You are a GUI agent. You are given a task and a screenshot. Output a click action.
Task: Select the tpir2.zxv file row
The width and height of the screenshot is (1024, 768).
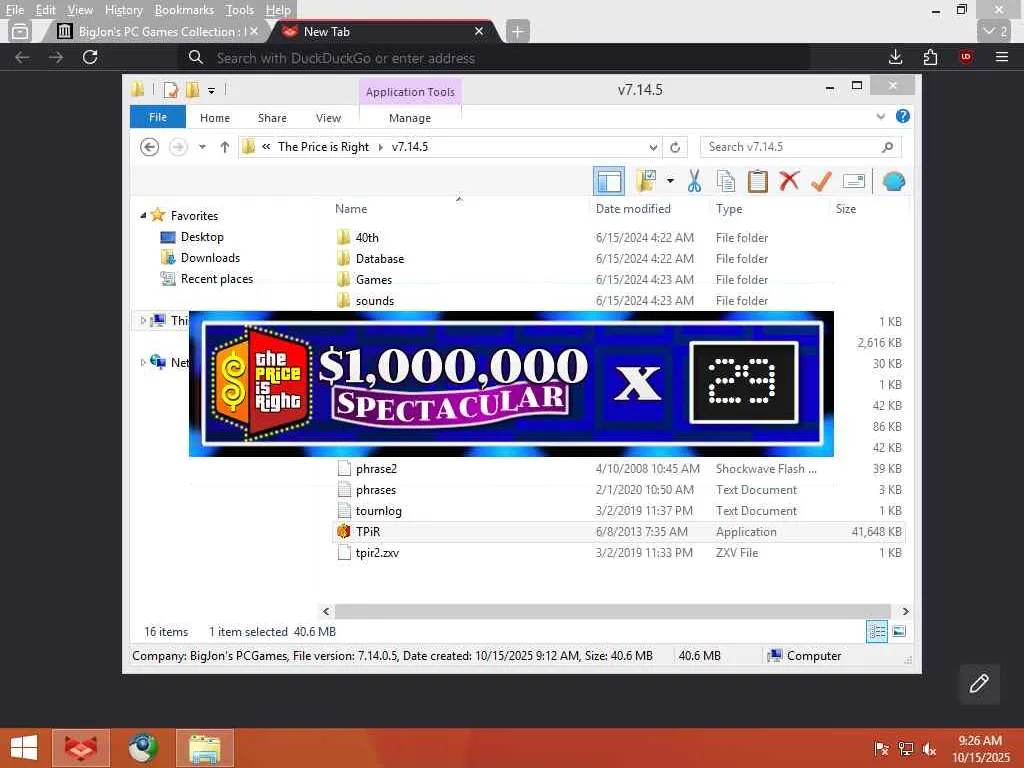619,552
